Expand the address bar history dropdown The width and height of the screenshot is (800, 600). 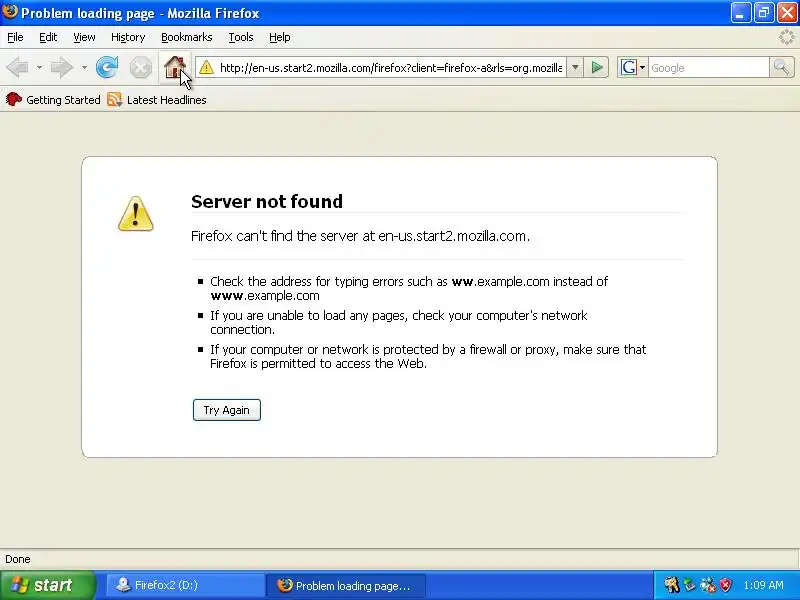(575, 67)
